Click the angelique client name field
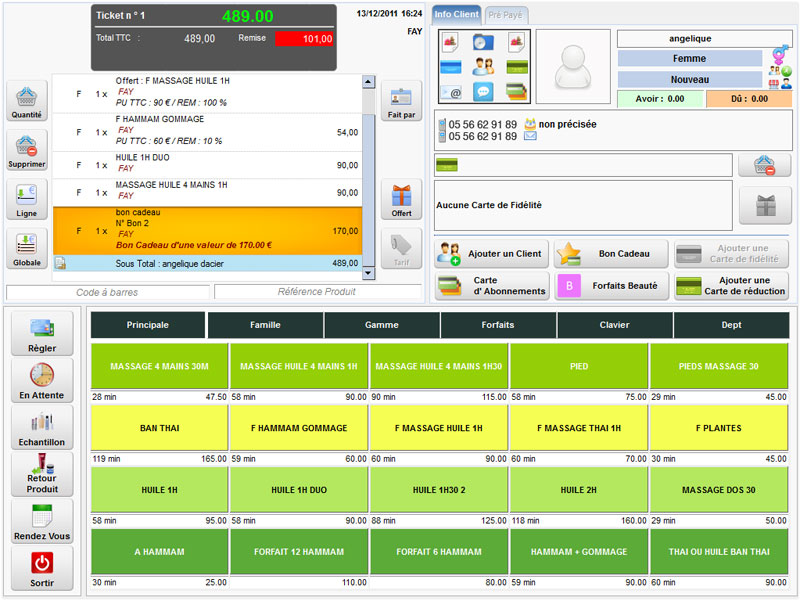800x601 pixels. [x=704, y=38]
